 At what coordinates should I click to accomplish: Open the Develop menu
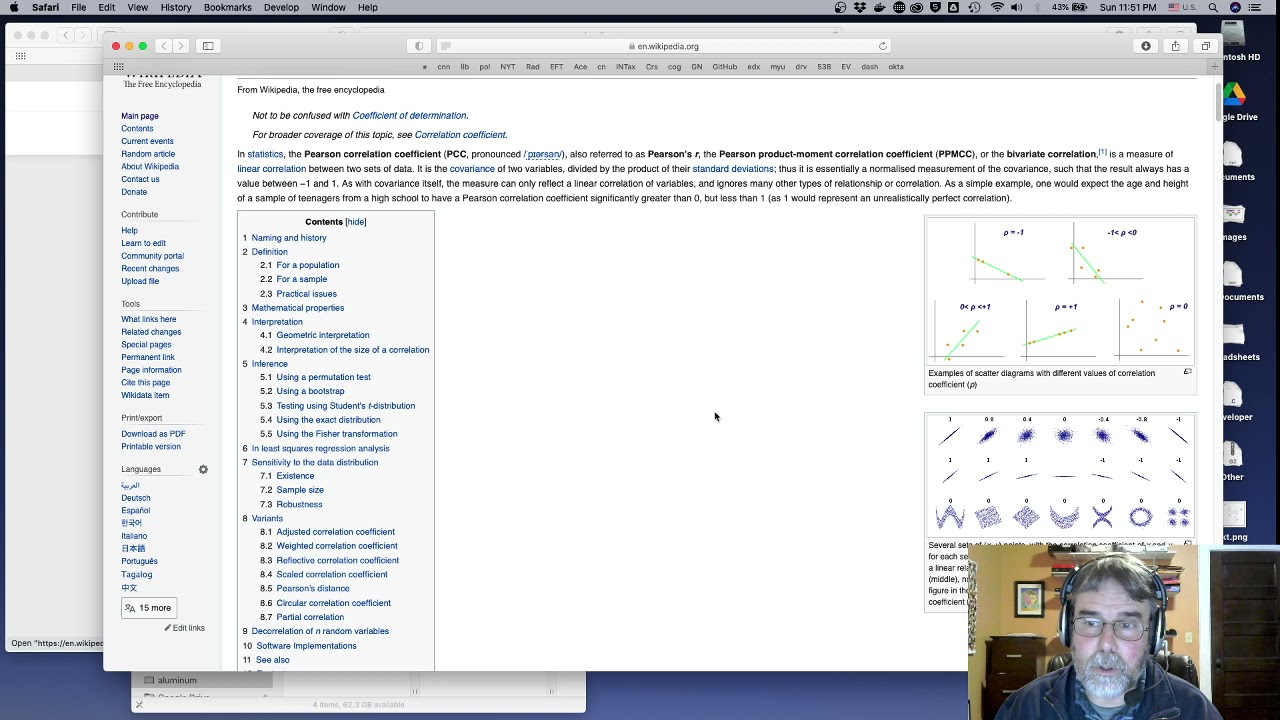click(x=281, y=8)
